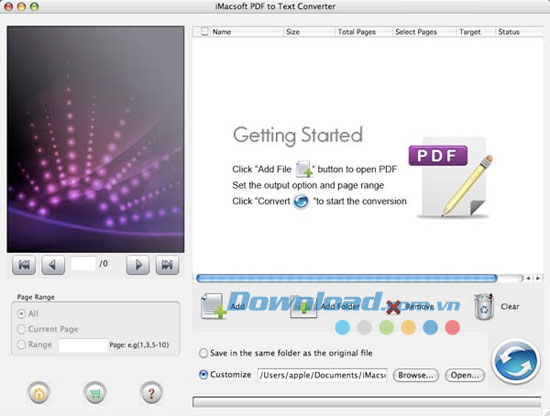Viewport: 550px width, 416px height.
Task: Click the Add File icon in Getting Started text
Action: pos(304,169)
